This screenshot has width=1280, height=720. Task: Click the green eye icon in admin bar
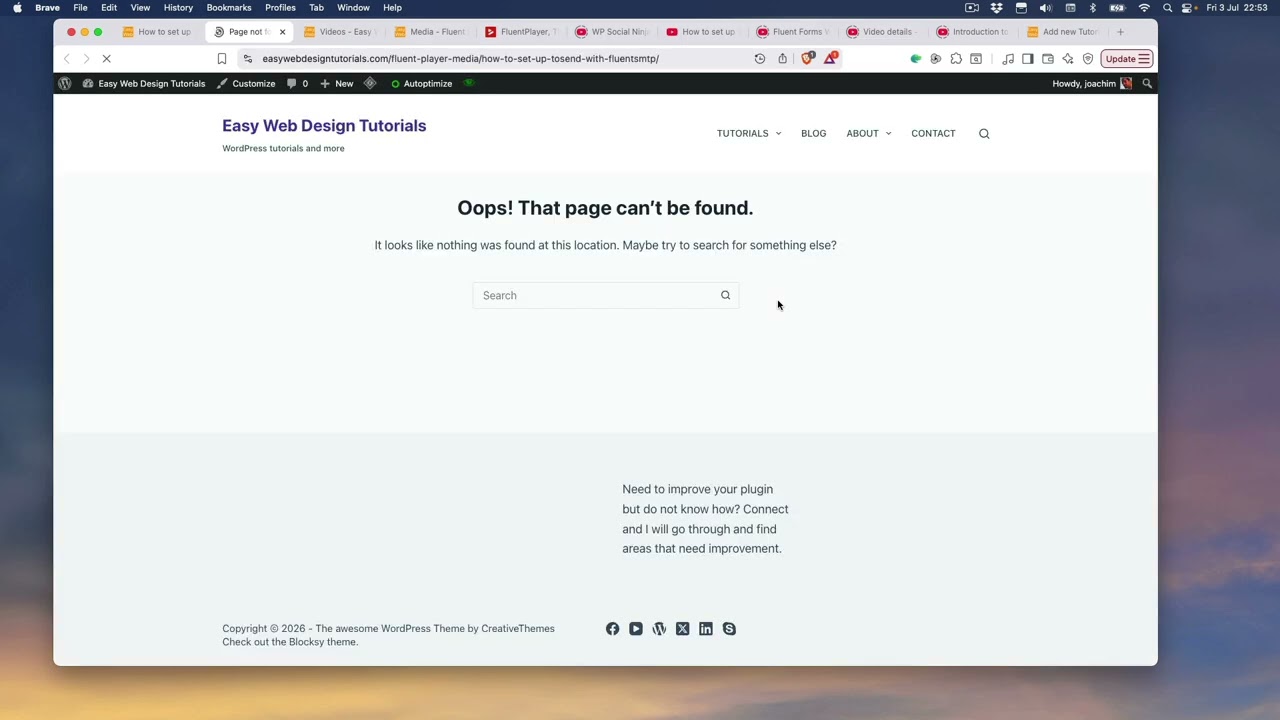pos(469,84)
